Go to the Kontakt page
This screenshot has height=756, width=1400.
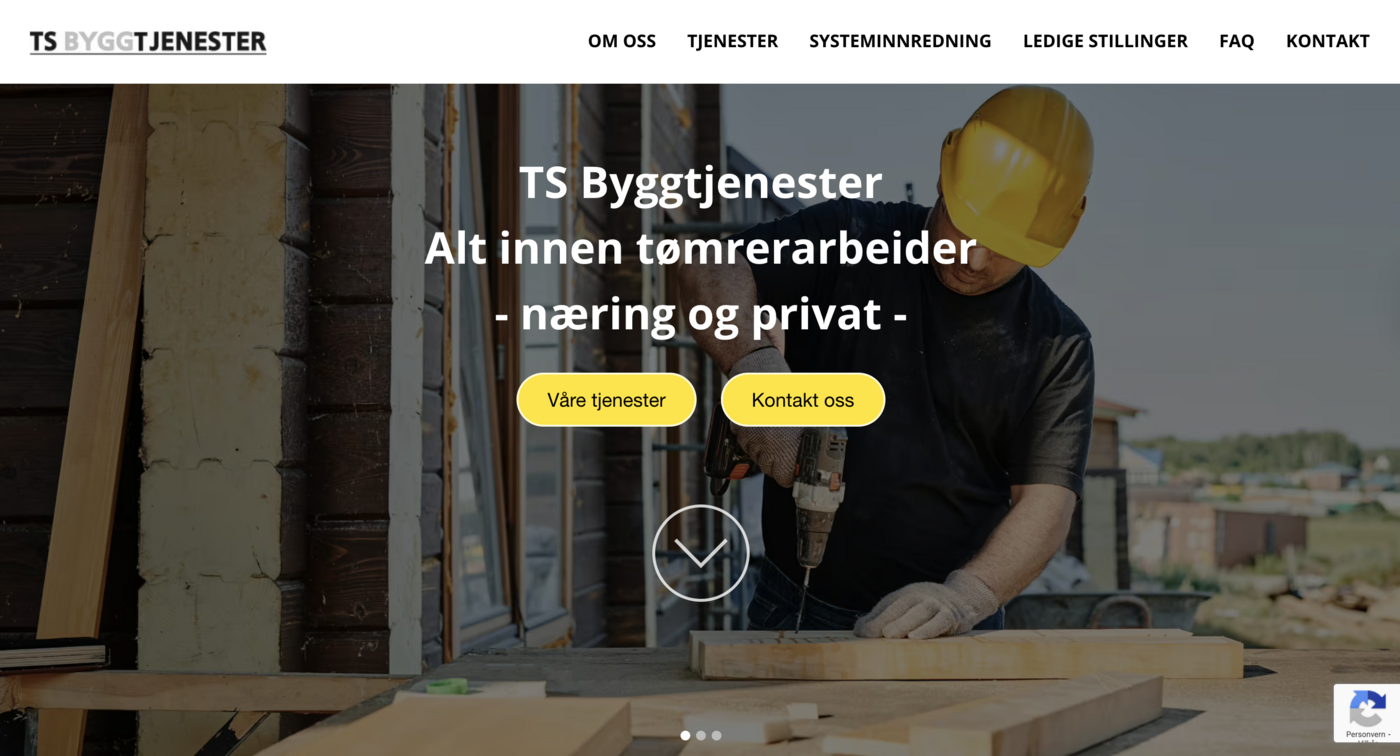pyautogui.click(x=1327, y=41)
